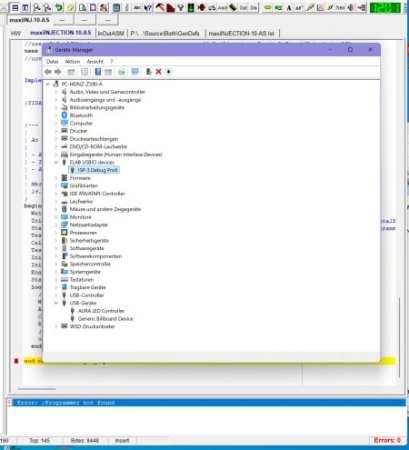Click the Back arrow in the Geräte-Manager toolbar
The image size is (409, 450).
coord(48,72)
